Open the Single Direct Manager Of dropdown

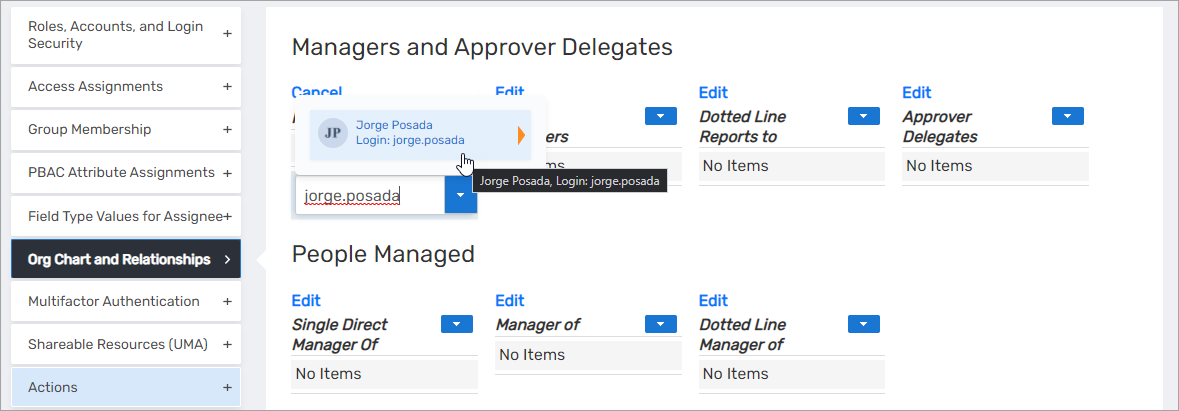point(456,323)
